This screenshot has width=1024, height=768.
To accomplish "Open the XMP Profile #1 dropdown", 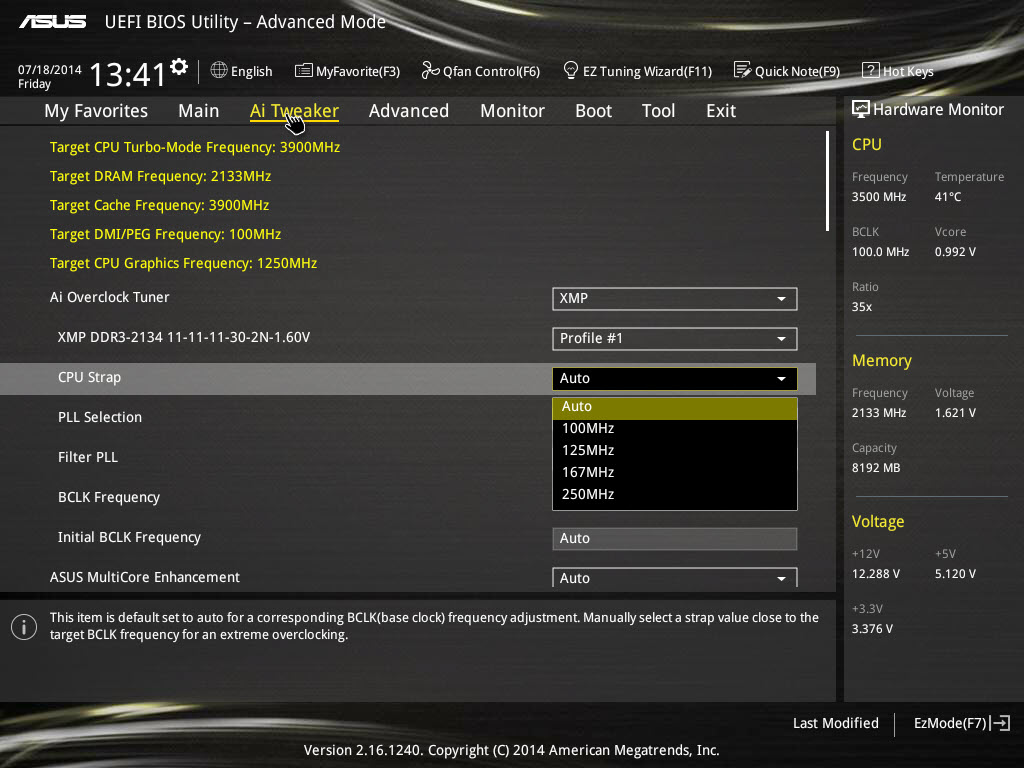I will point(675,338).
